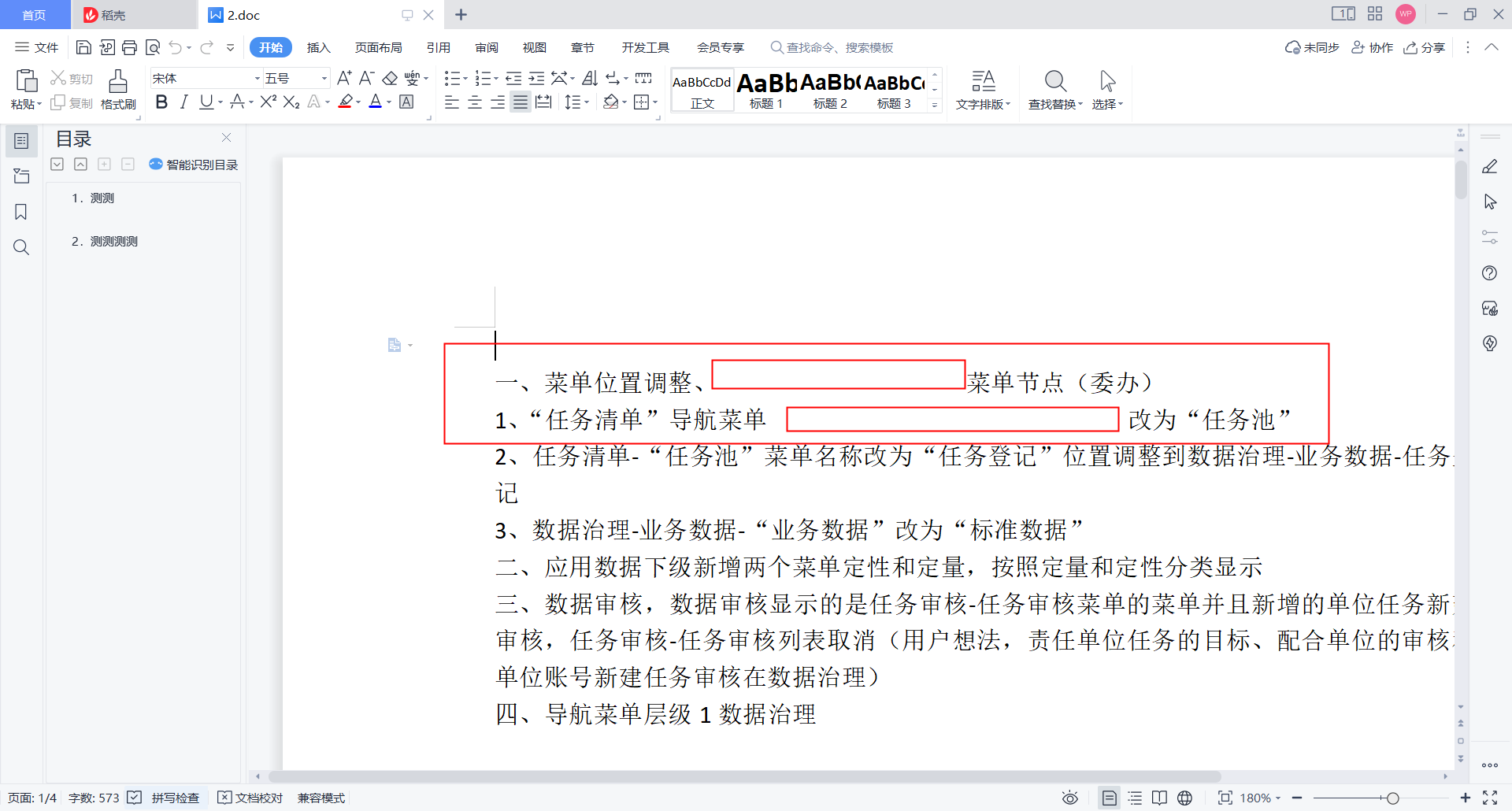Apply the Heading 1 (标题 1) style
Image resolution: width=1512 pixels, height=811 pixels.
(766, 90)
